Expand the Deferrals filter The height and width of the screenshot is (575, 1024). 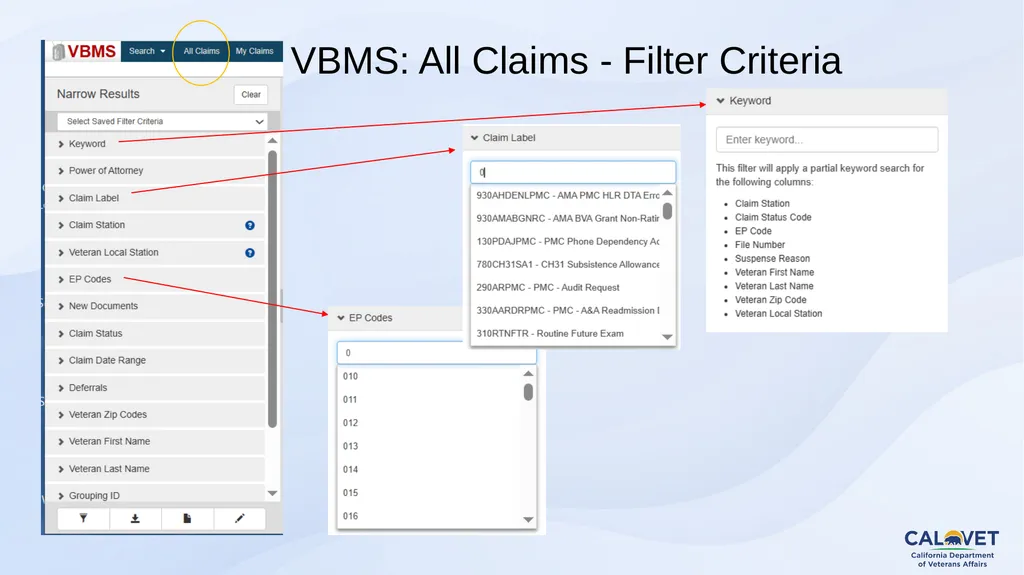coord(155,387)
